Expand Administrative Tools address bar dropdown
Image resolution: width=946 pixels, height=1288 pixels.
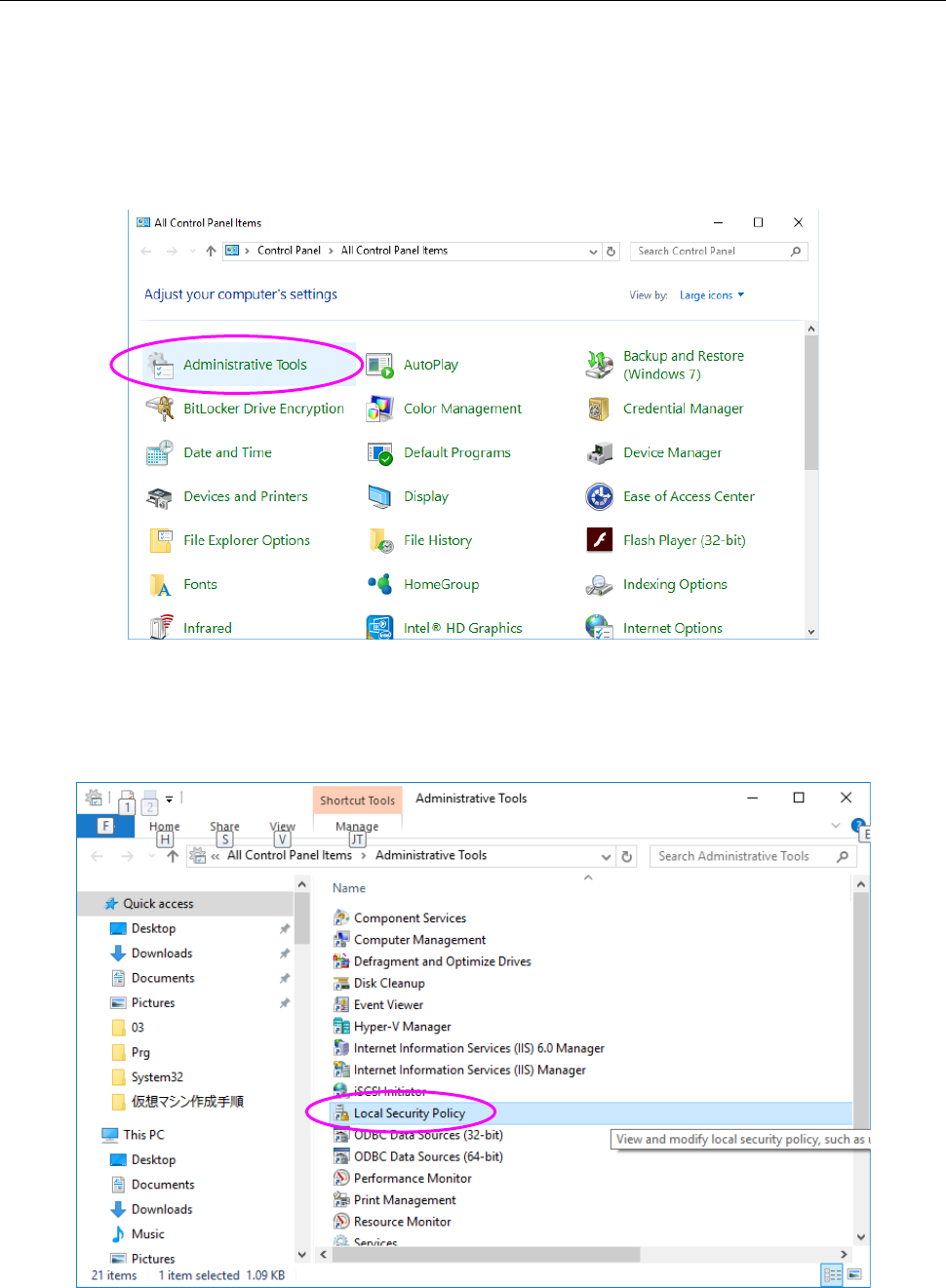pos(606,857)
